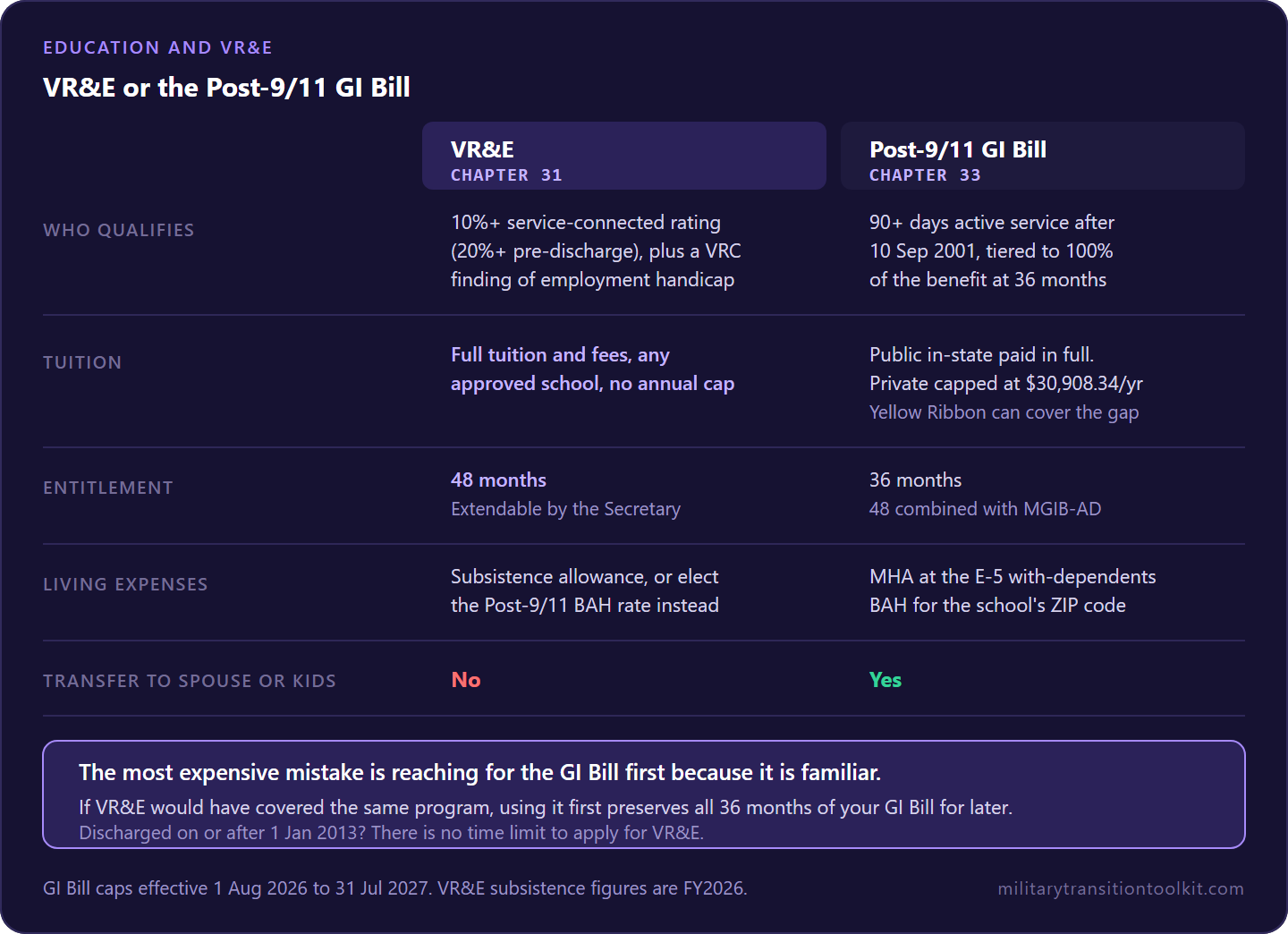Click the 48 months VR&E entitlement text
This screenshot has width=1288, height=934.
coord(498,480)
